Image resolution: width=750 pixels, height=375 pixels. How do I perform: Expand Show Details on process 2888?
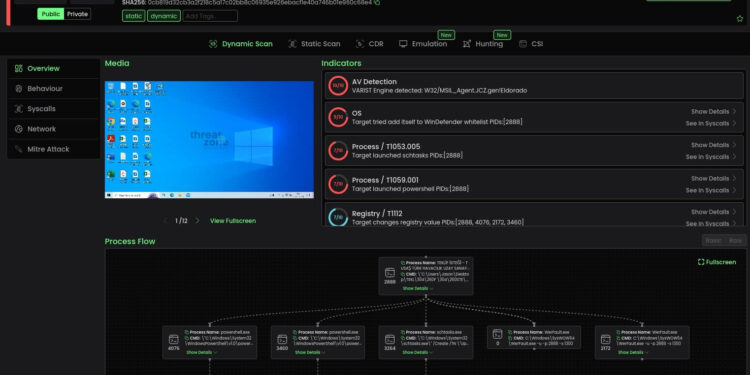[418, 288]
